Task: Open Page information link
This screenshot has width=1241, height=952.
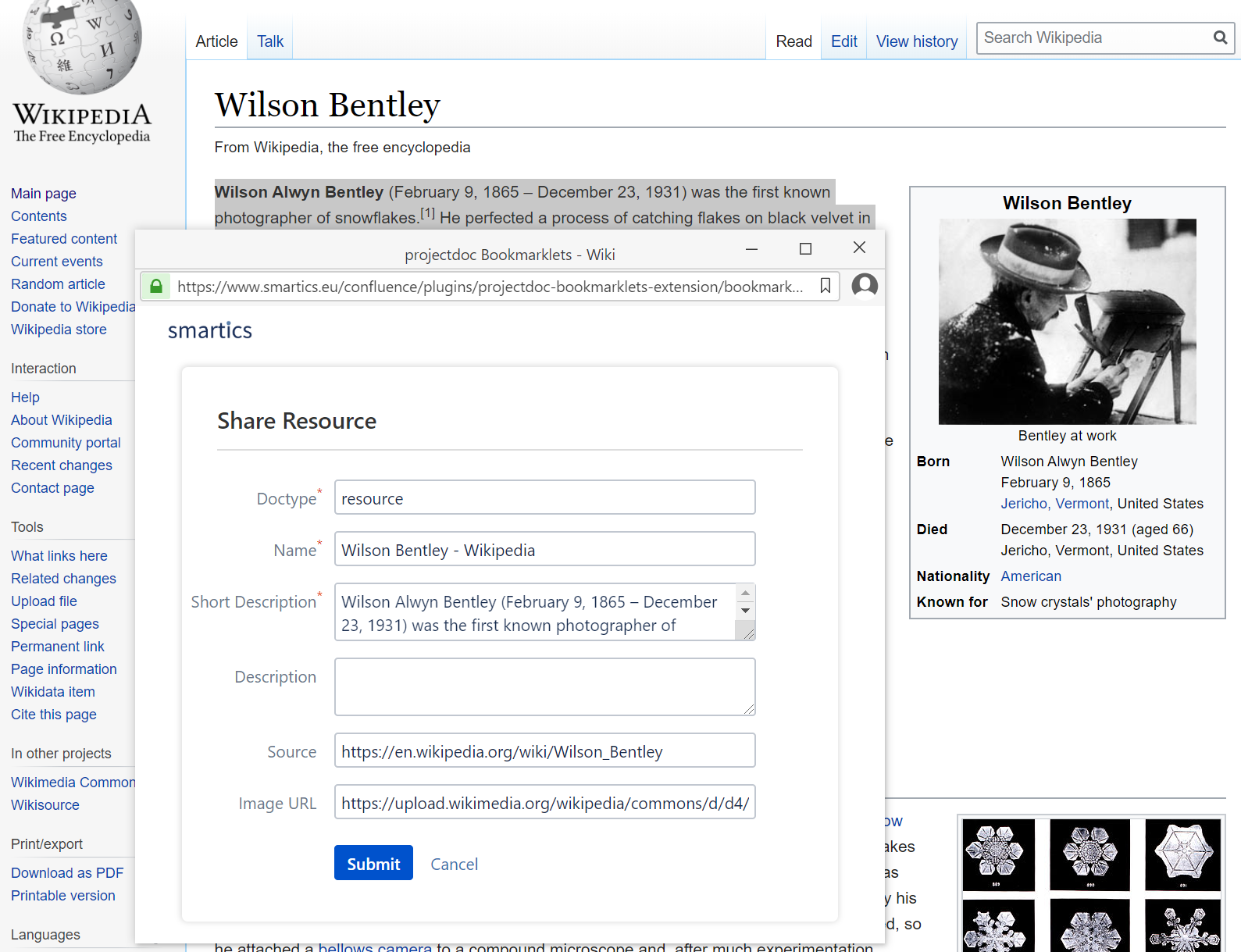Action: (64, 669)
